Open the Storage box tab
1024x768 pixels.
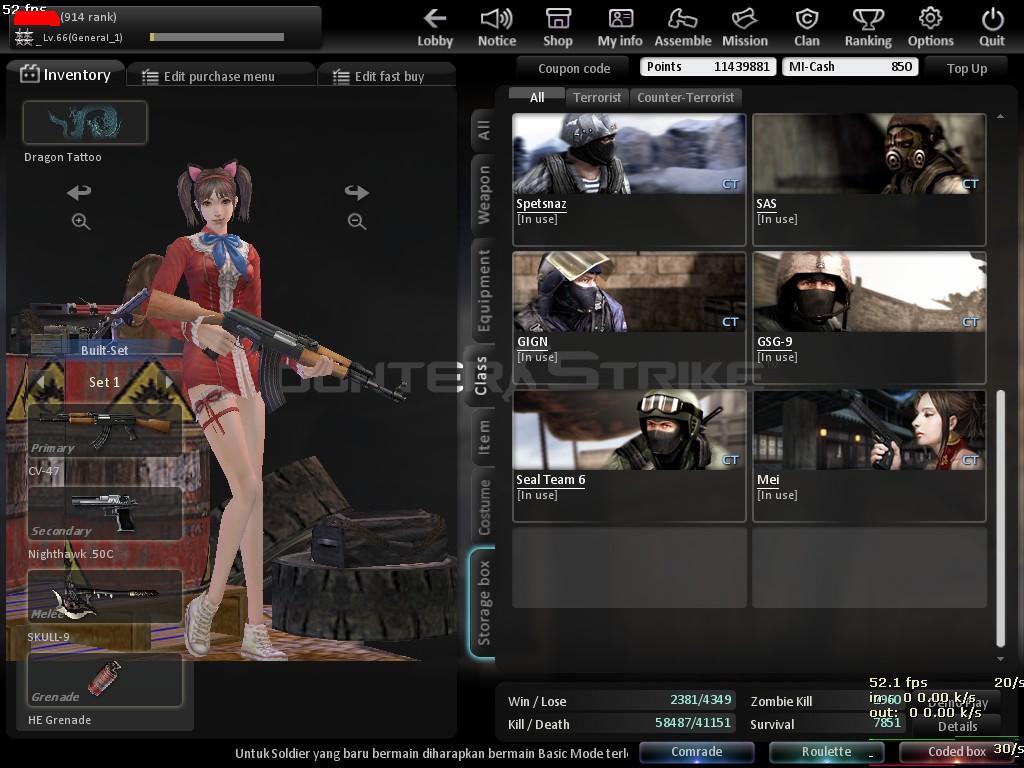pyautogui.click(x=483, y=602)
